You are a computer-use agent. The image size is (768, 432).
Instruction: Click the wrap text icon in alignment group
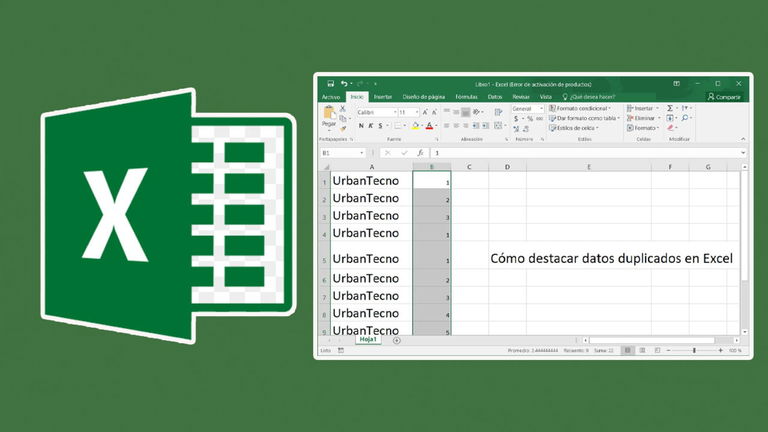(x=498, y=112)
